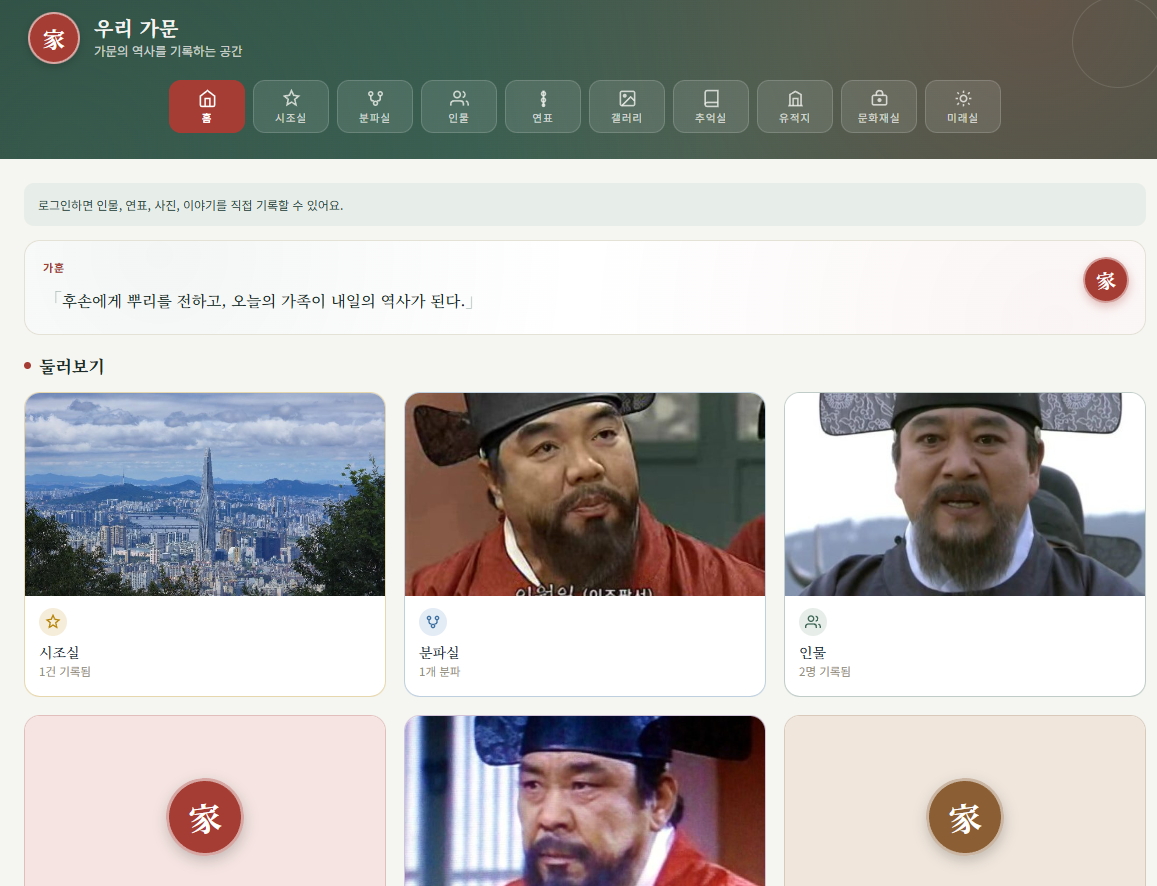Switch to the 갤러리 tab

(627, 106)
